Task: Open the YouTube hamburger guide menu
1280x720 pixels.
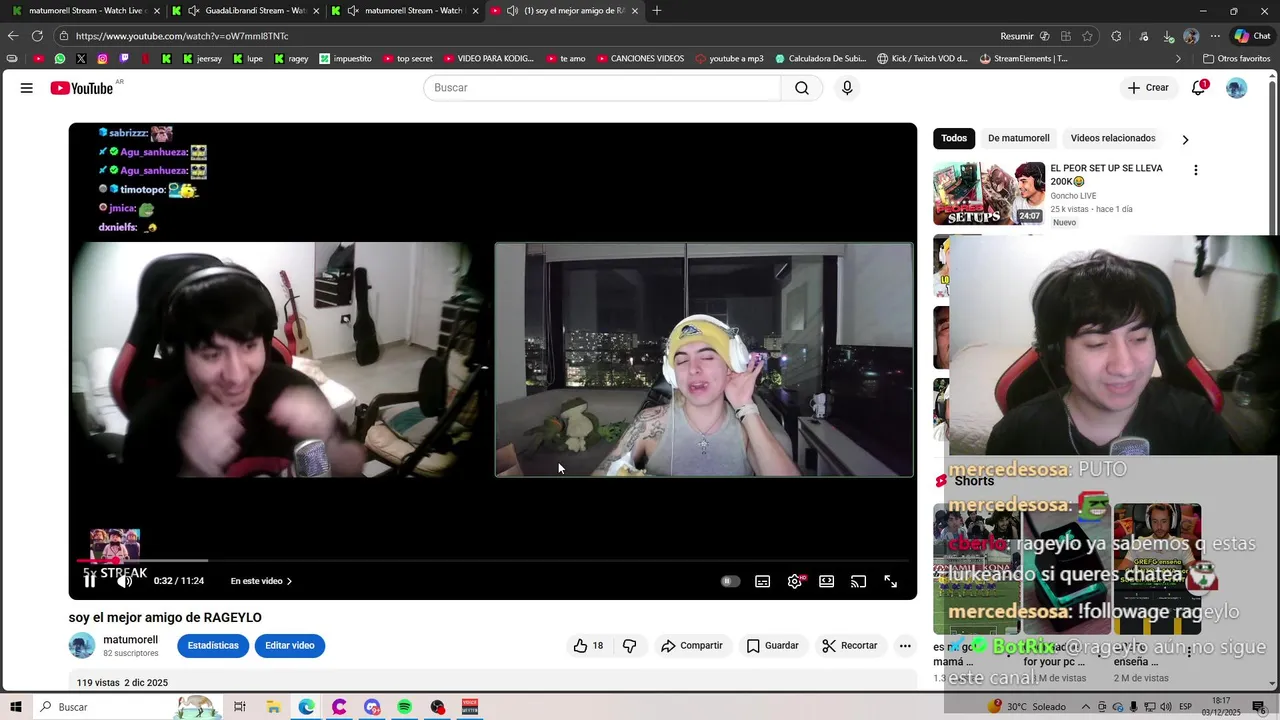Action: click(26, 88)
